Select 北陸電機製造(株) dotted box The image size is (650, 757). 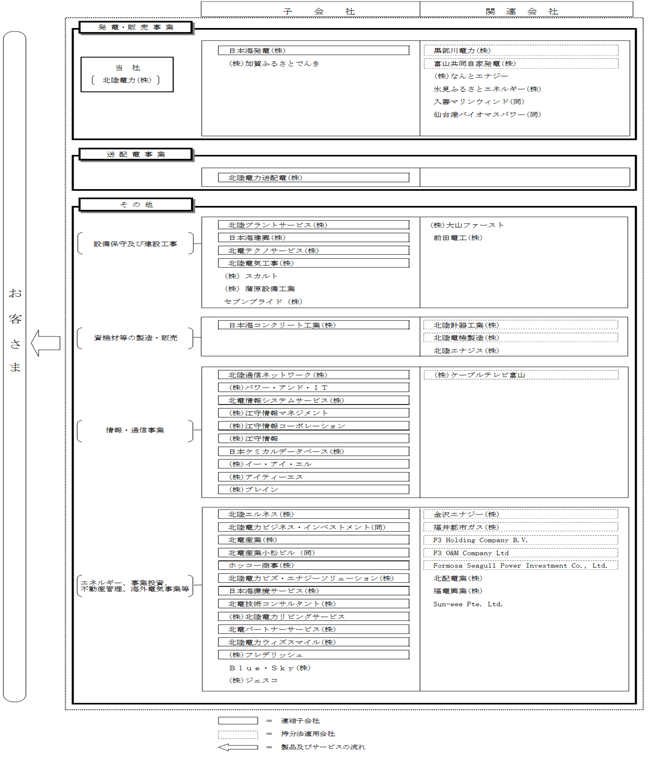point(521,338)
